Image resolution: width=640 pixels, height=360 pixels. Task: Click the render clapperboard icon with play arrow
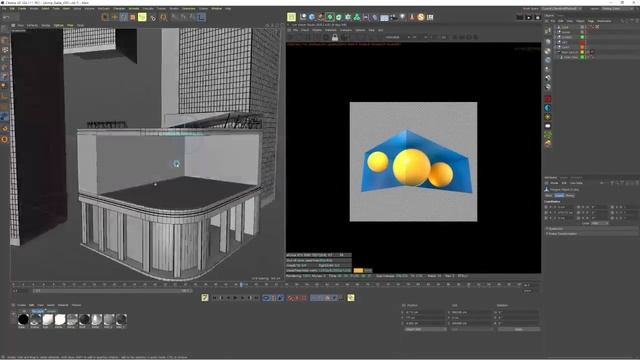529,17
